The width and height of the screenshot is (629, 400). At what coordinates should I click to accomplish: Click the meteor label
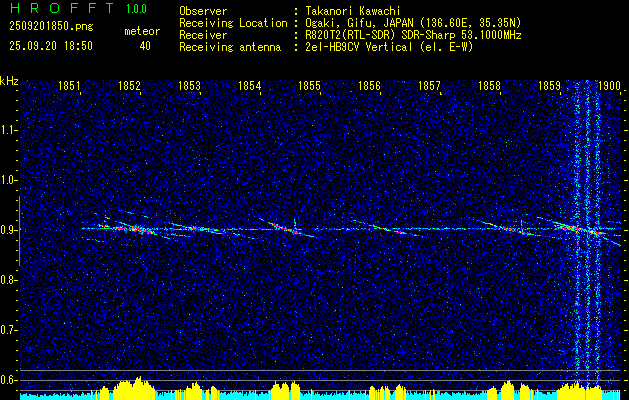tap(142, 31)
